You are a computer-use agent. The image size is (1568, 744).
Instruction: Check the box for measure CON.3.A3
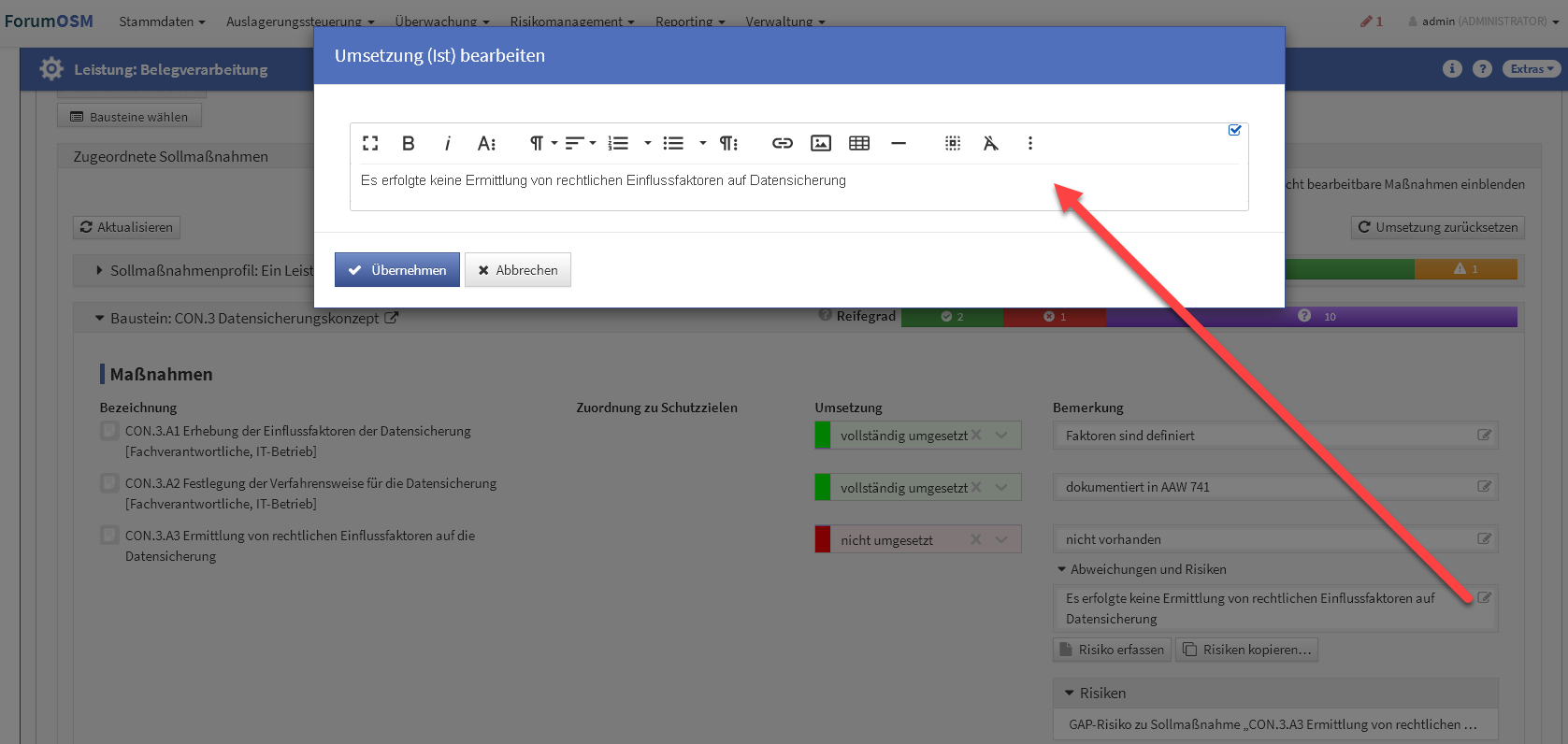[x=109, y=536]
